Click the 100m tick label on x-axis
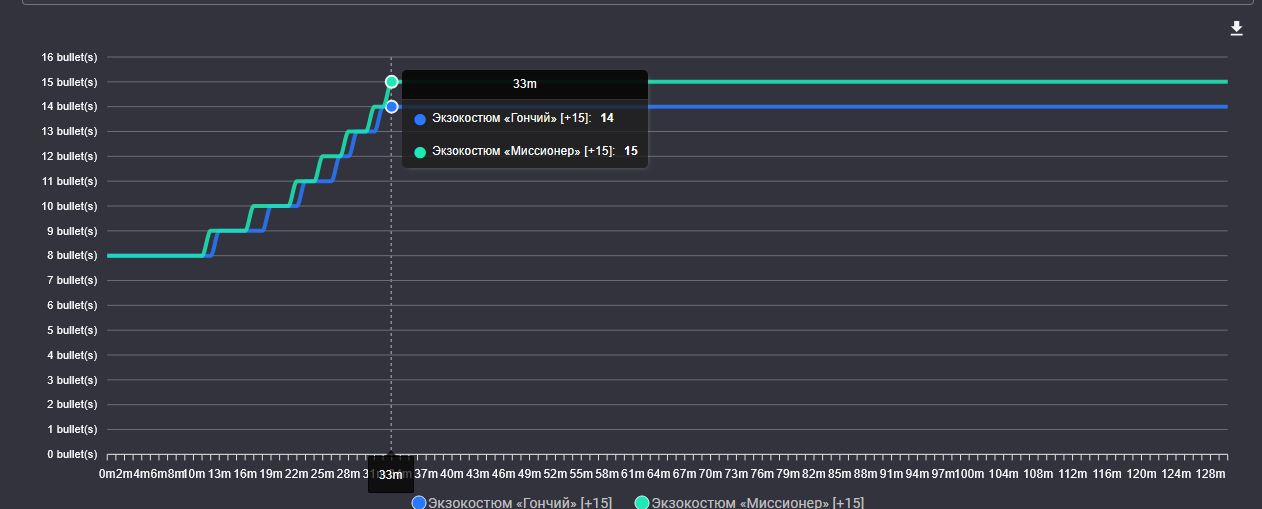Viewport: 1262px width, 509px height. tap(969, 473)
